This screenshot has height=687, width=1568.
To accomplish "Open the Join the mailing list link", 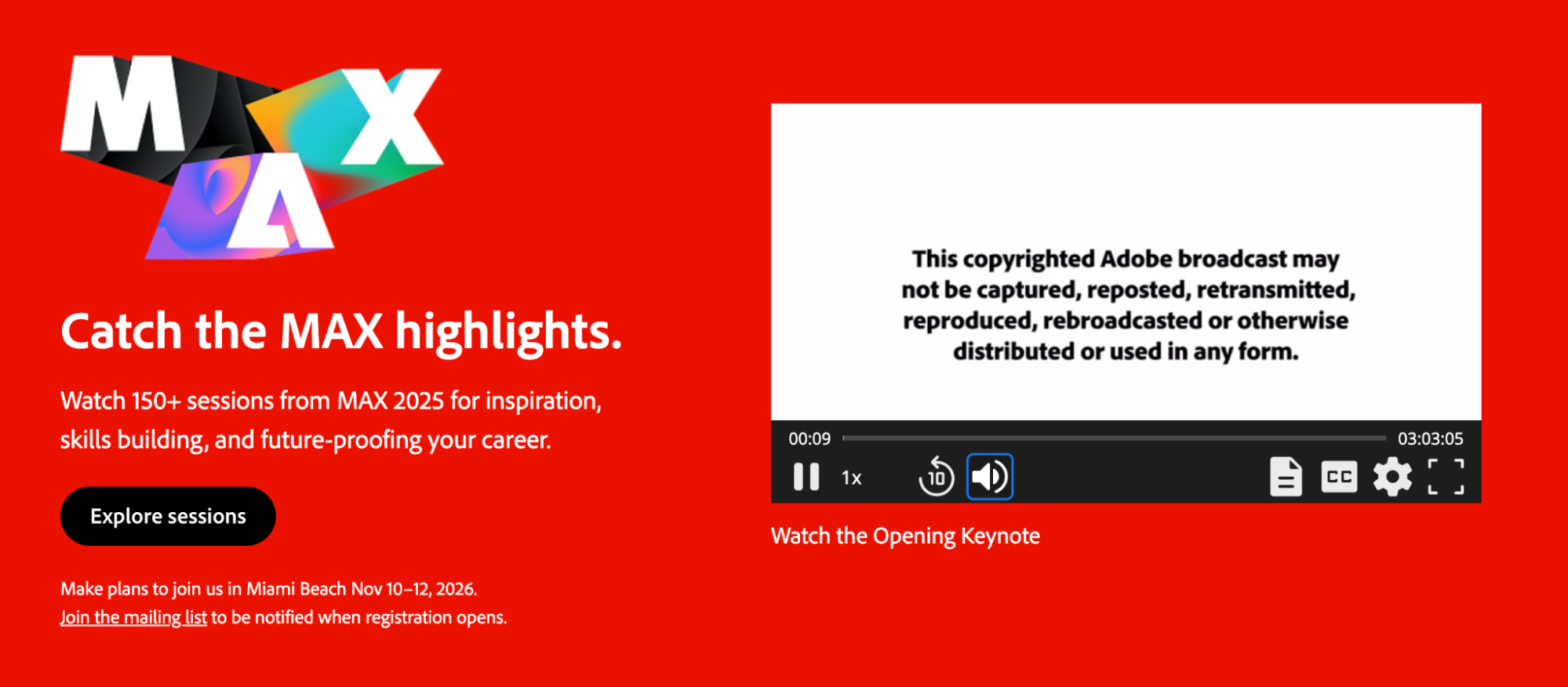I will (133, 617).
